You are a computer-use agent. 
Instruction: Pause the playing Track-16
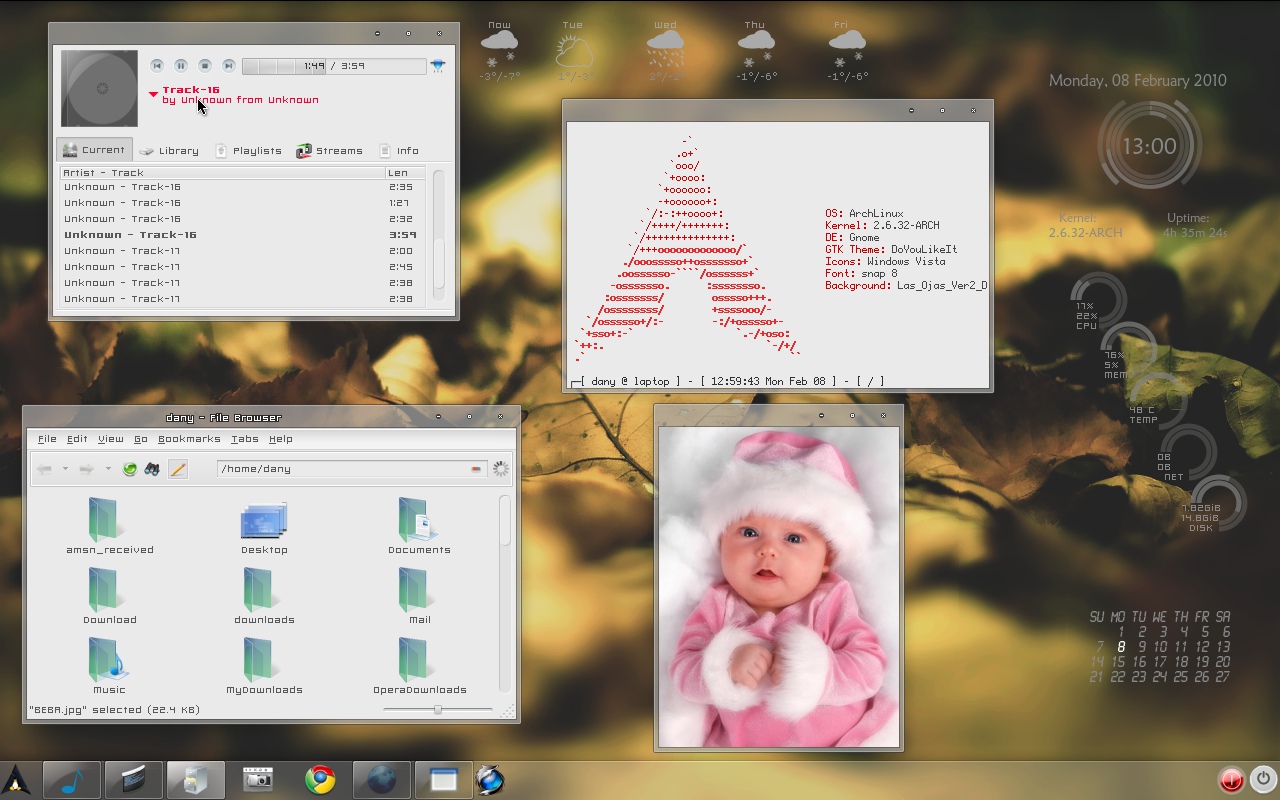[181, 66]
